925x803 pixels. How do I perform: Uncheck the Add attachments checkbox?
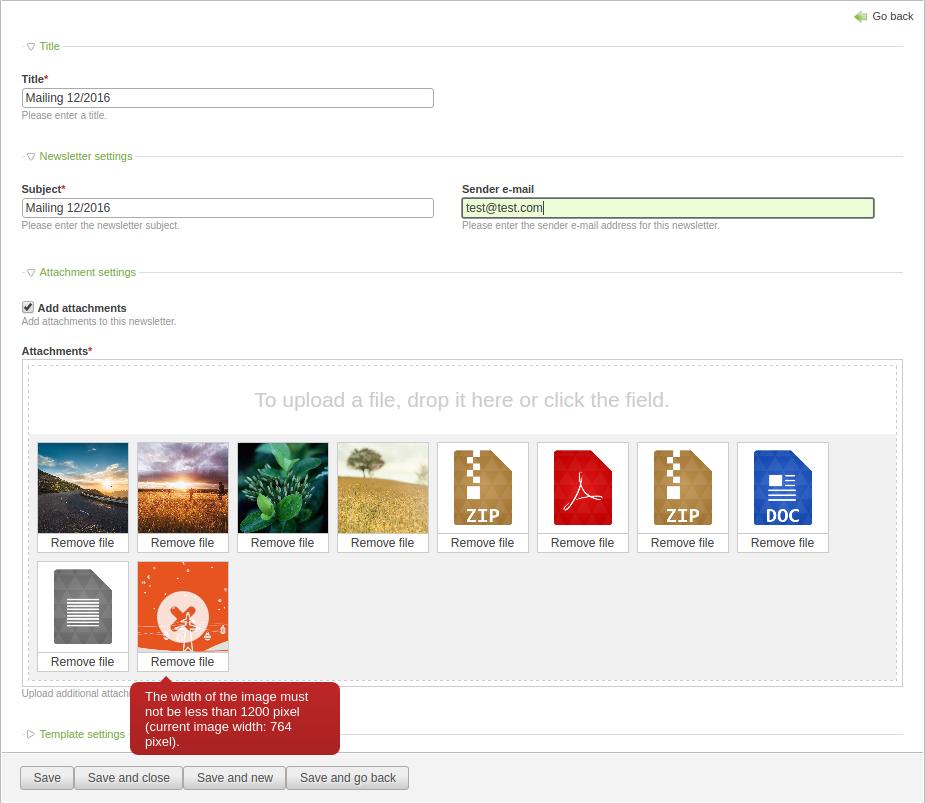[28, 308]
